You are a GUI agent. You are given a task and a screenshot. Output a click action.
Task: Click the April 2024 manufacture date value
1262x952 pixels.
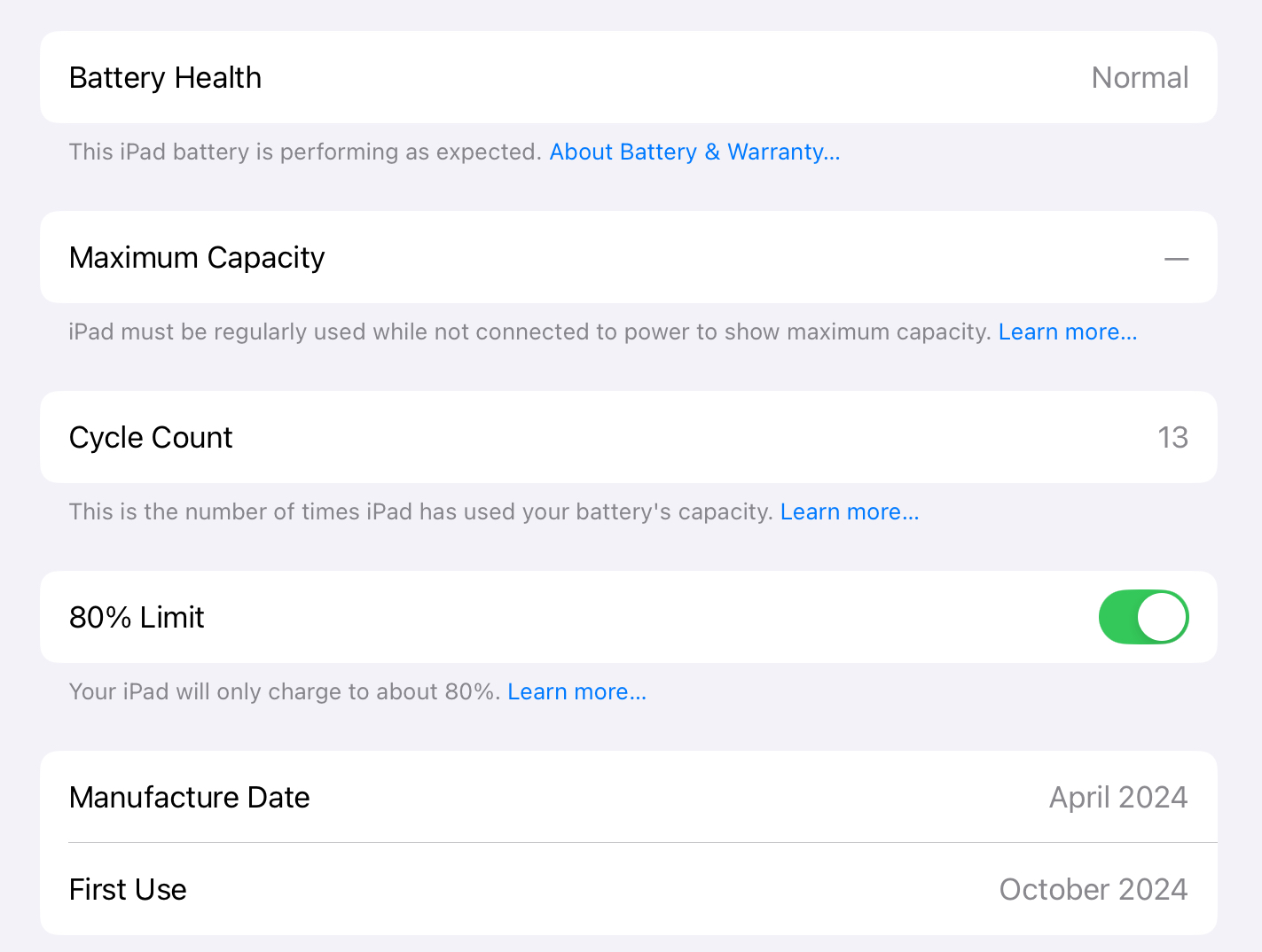(1118, 798)
